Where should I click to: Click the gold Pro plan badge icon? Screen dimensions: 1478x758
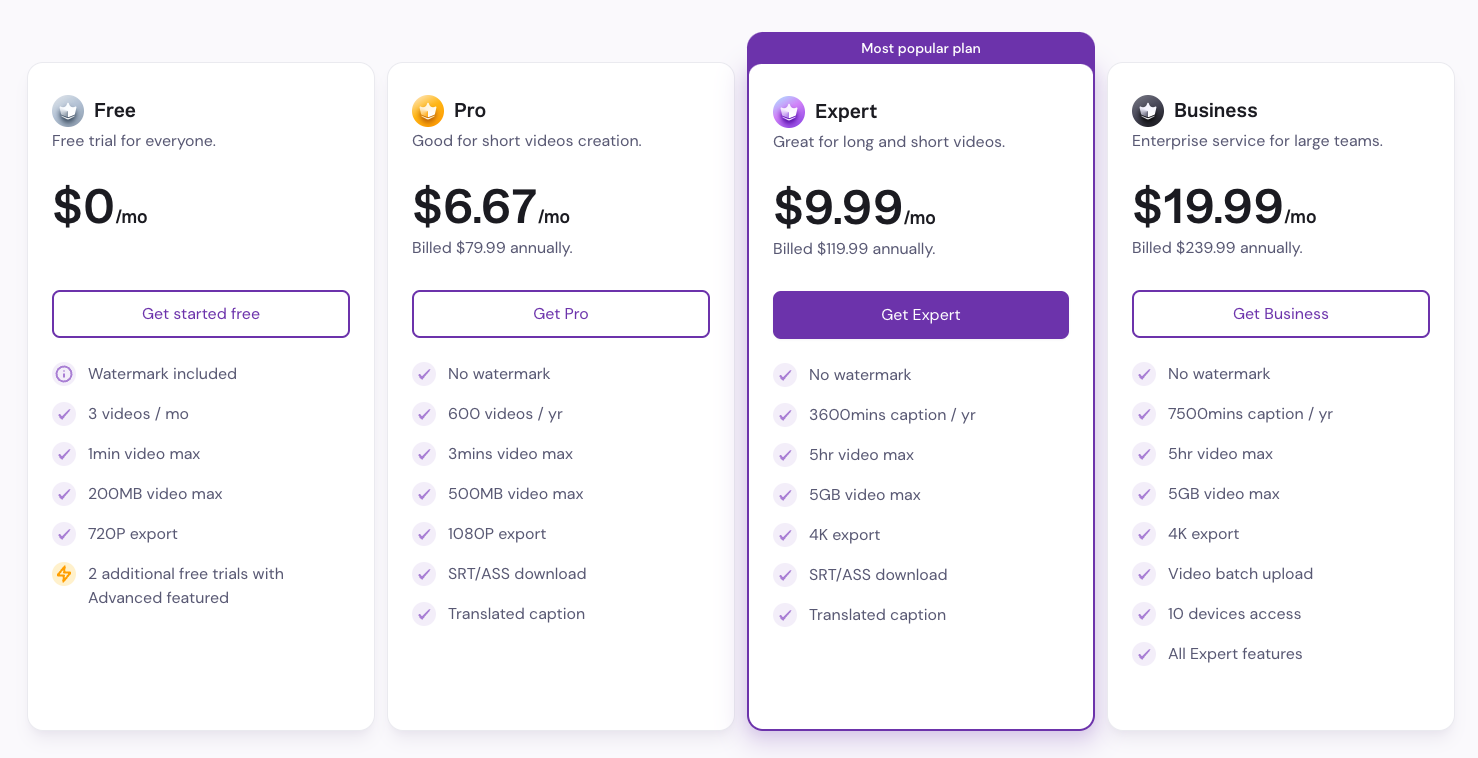click(428, 111)
